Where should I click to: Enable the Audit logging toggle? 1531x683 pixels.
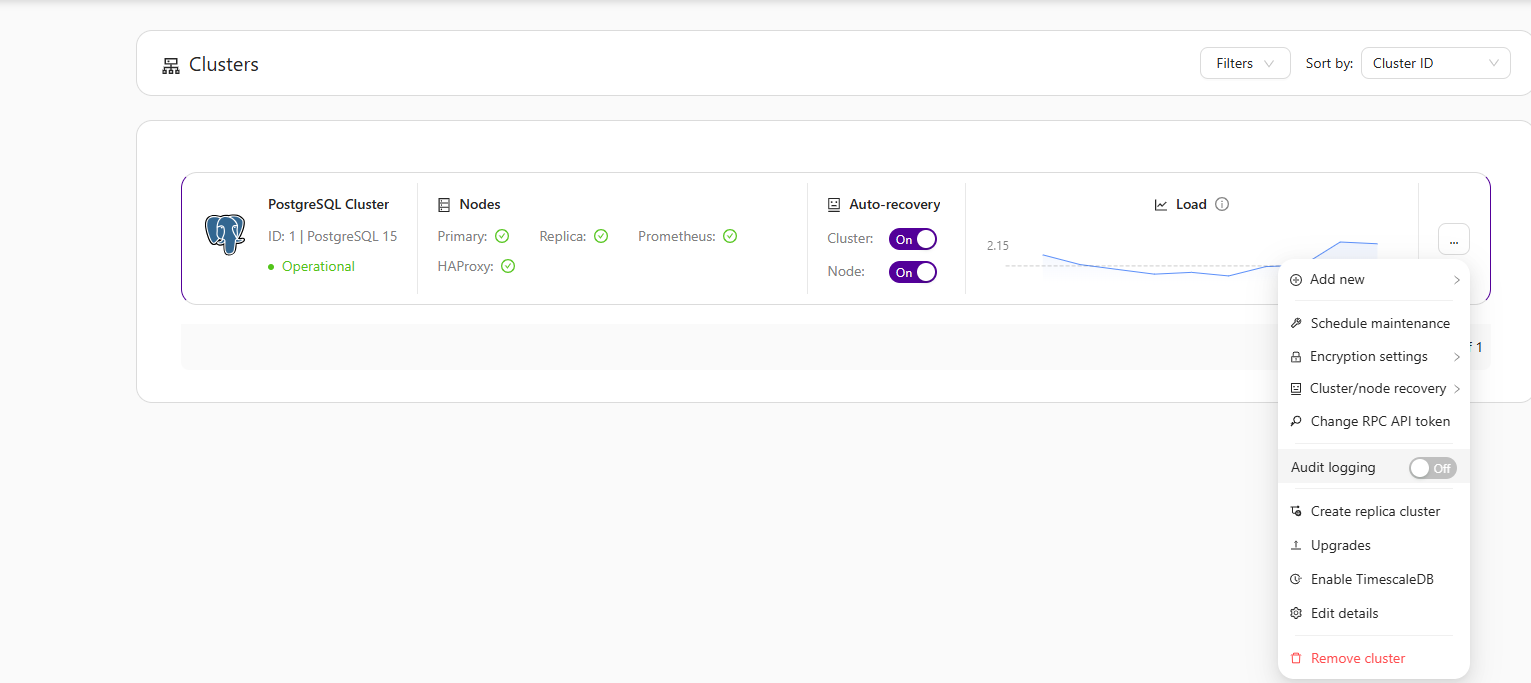pos(1432,468)
